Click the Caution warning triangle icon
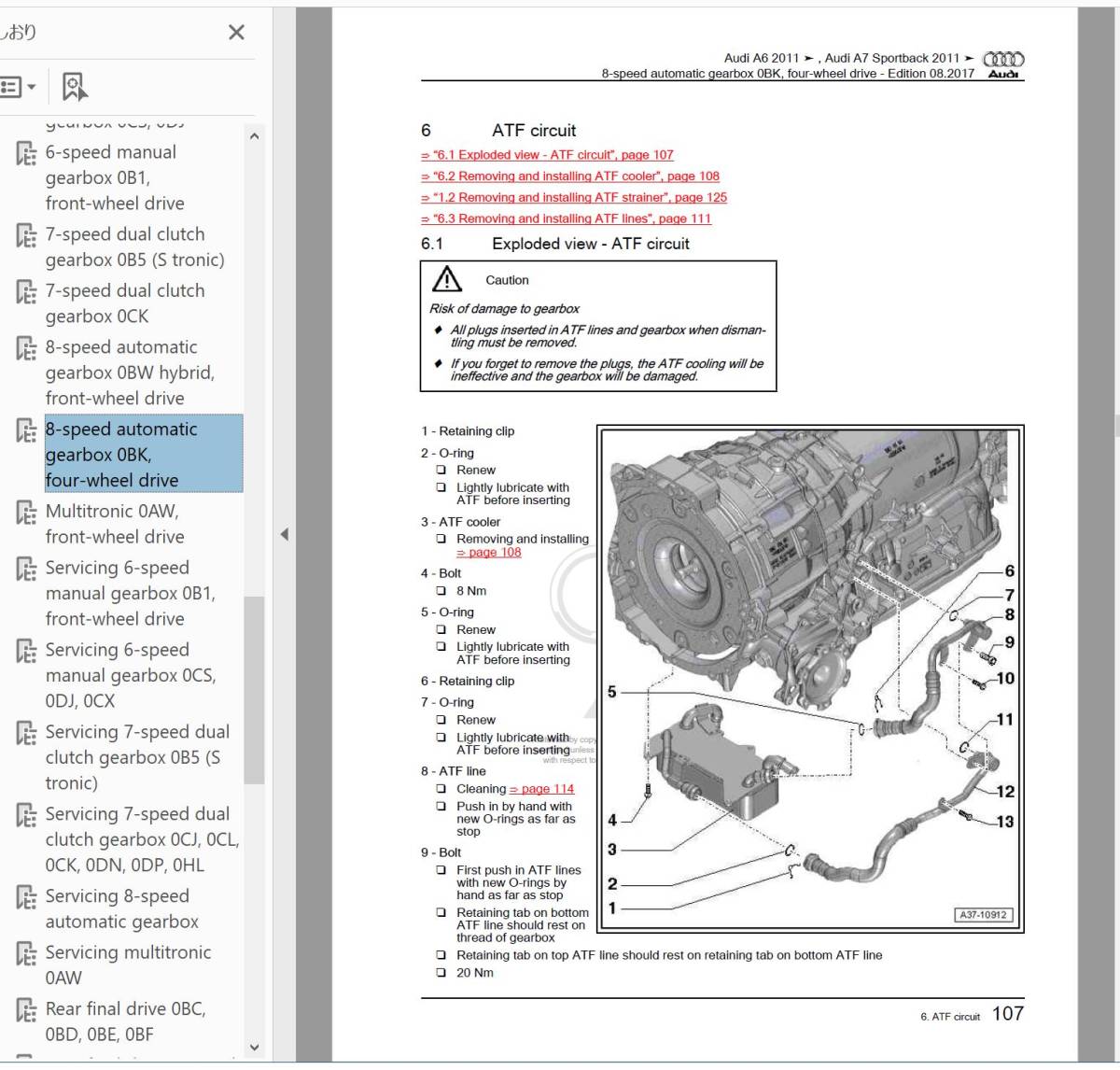 [447, 279]
